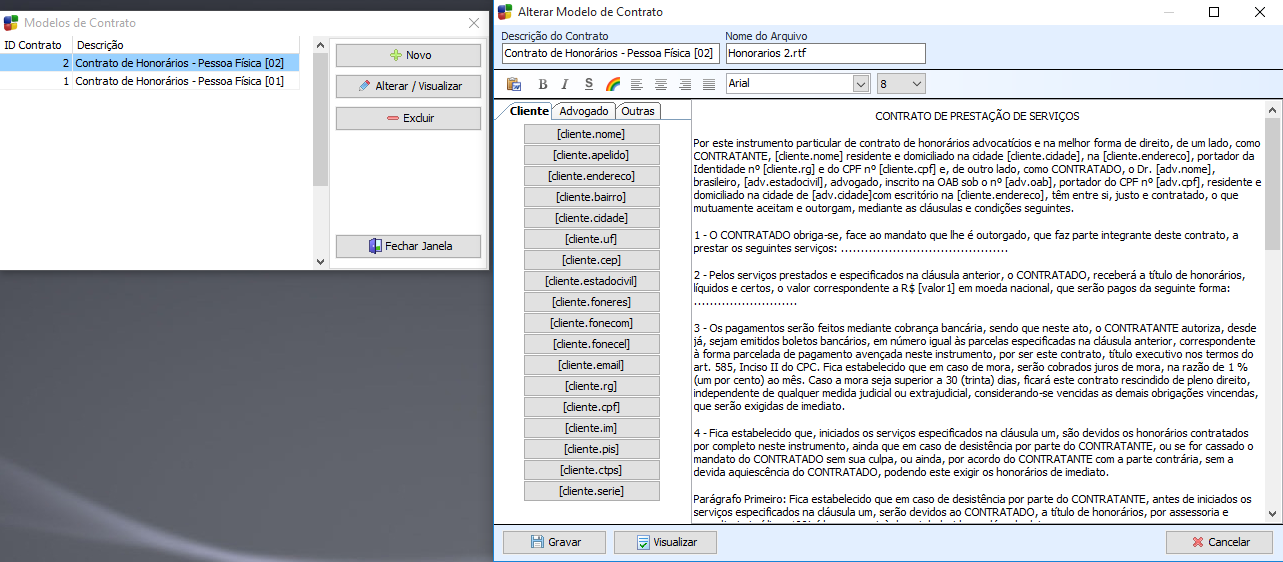Insert the [cliente.endereco] field
The image size is (1283, 562).
point(591,176)
